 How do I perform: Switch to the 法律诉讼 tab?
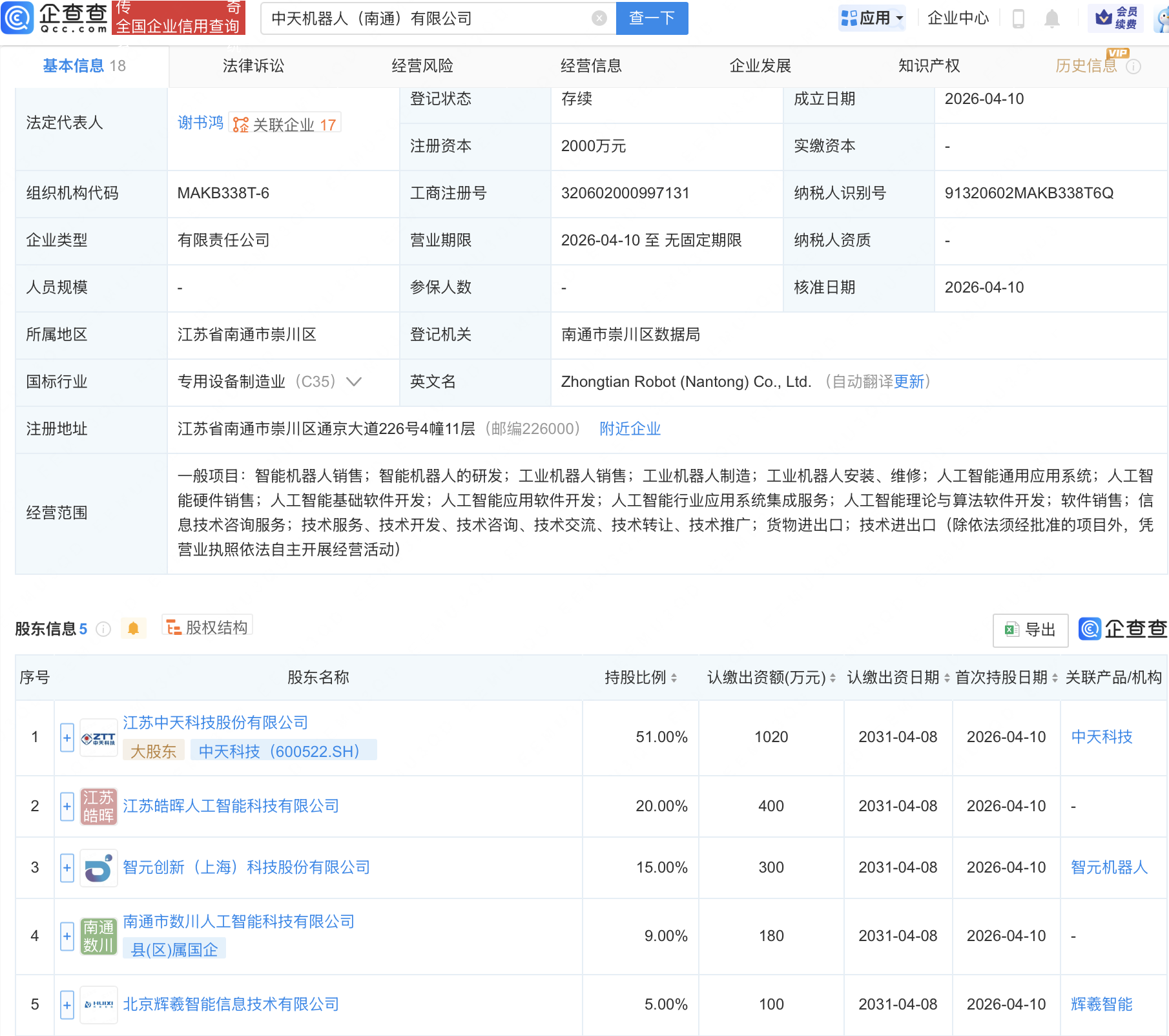pyautogui.click(x=253, y=65)
